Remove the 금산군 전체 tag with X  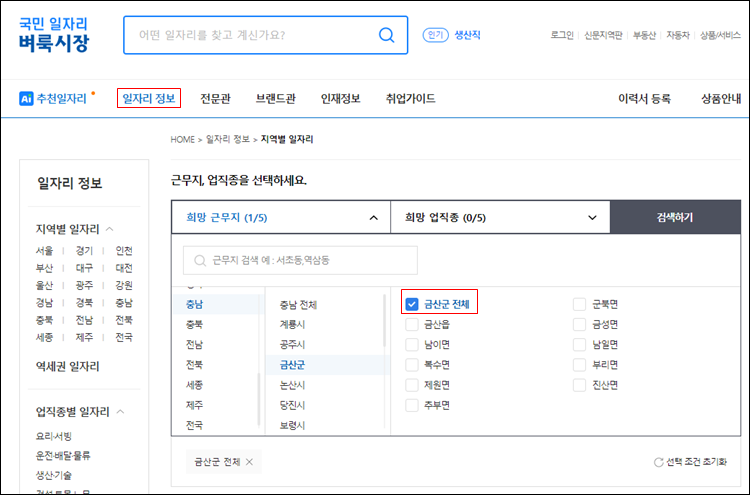point(249,462)
